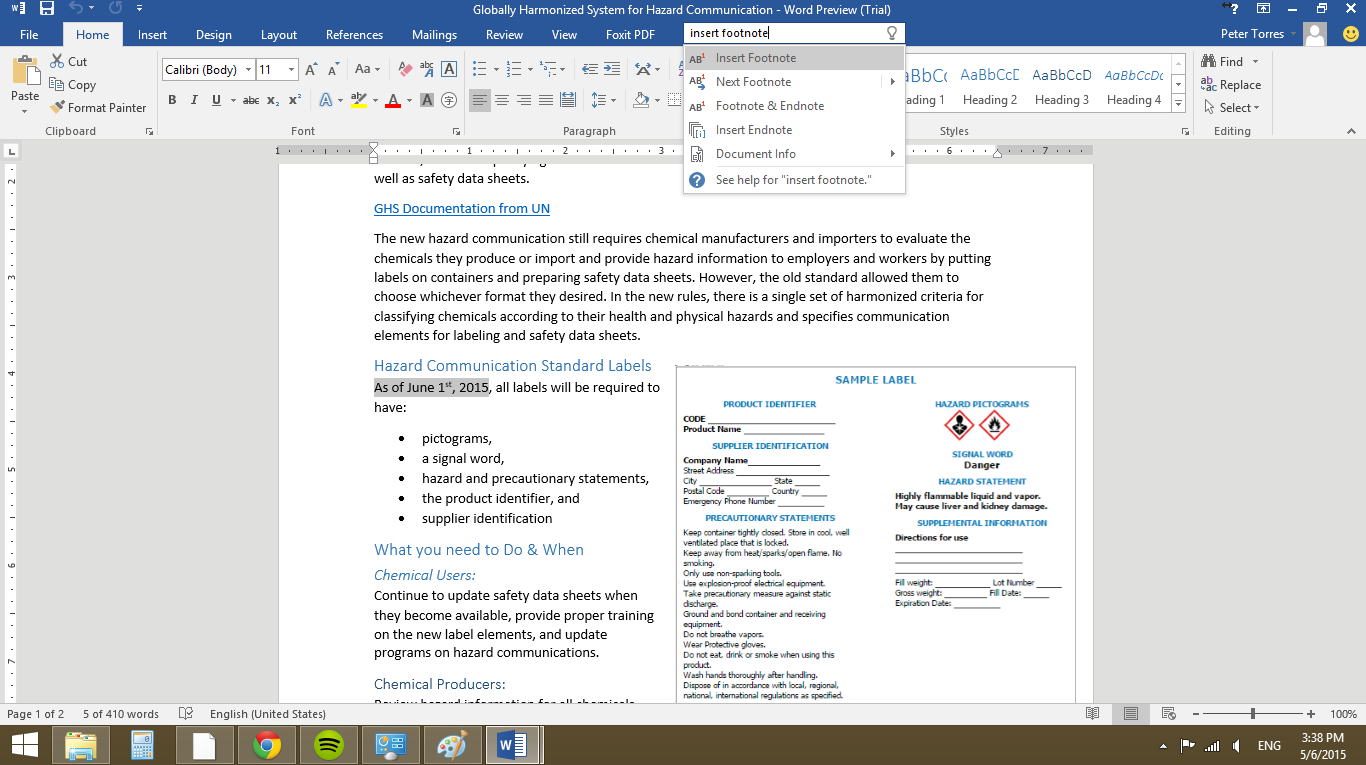Click the Format Painter brush icon
The width and height of the screenshot is (1366, 765).
57,107
